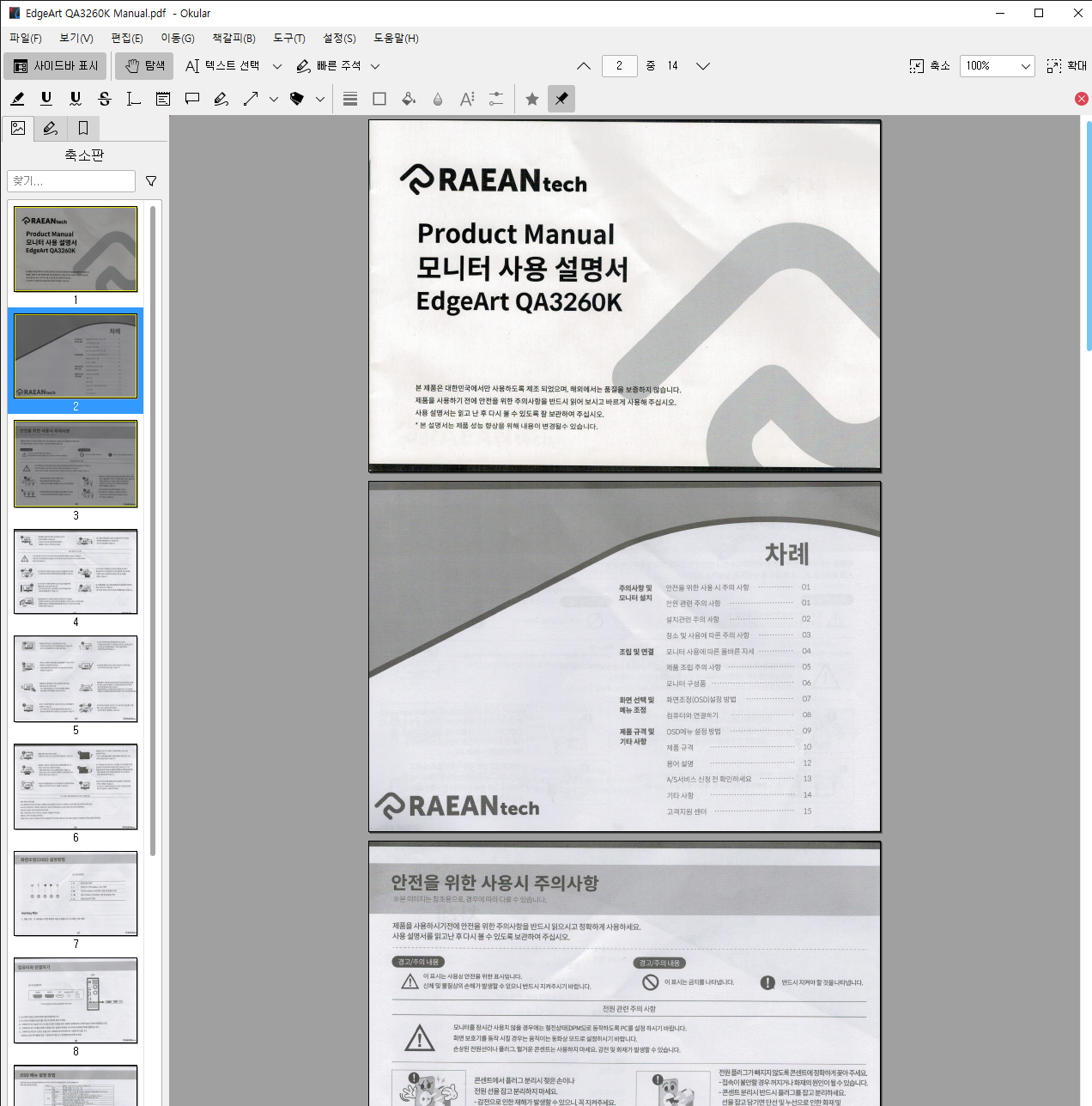Viewport: 1092px width, 1106px height.
Task: Expand the arrow line tool dropdown
Action: 274,99
